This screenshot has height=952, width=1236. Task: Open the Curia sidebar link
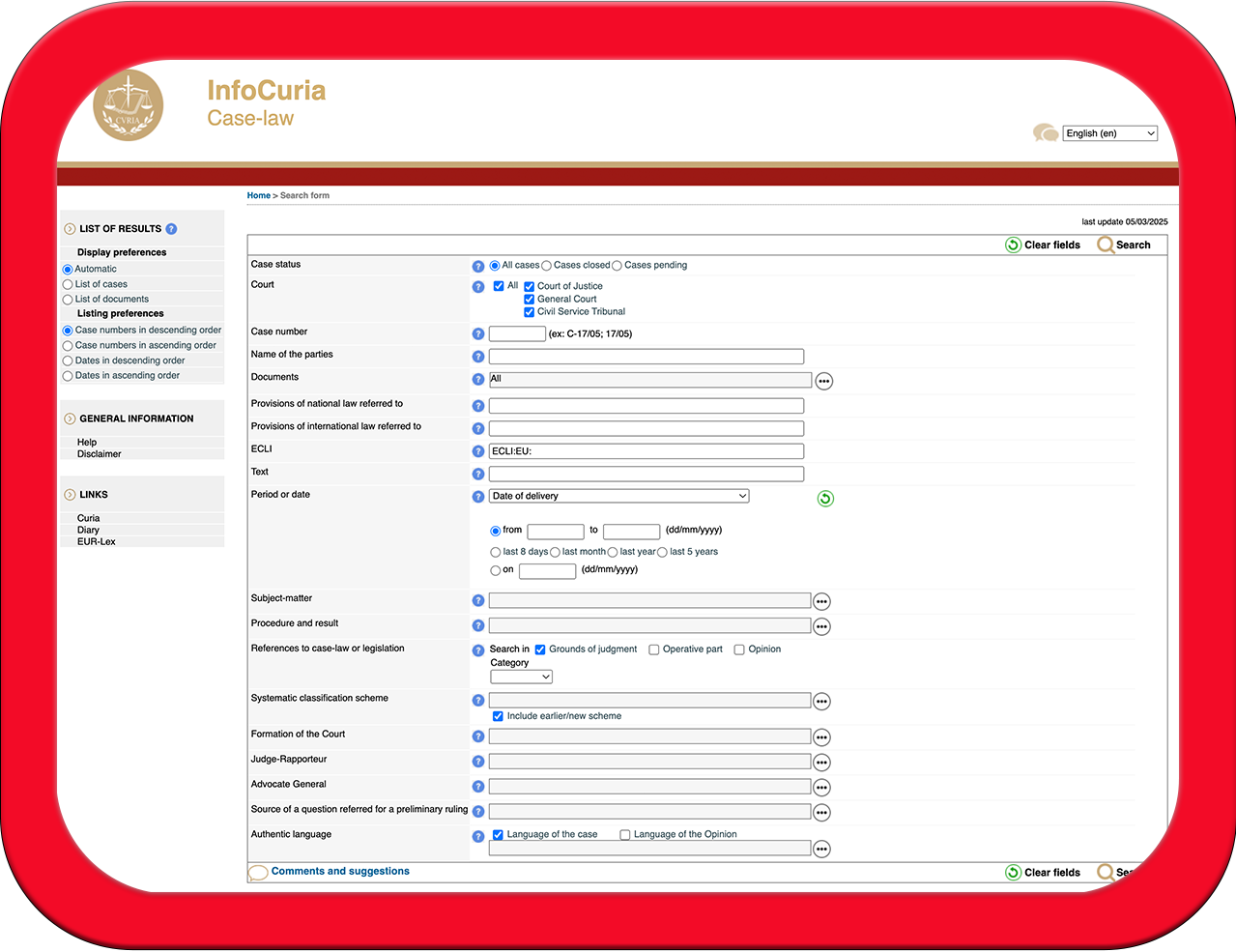tap(89, 519)
